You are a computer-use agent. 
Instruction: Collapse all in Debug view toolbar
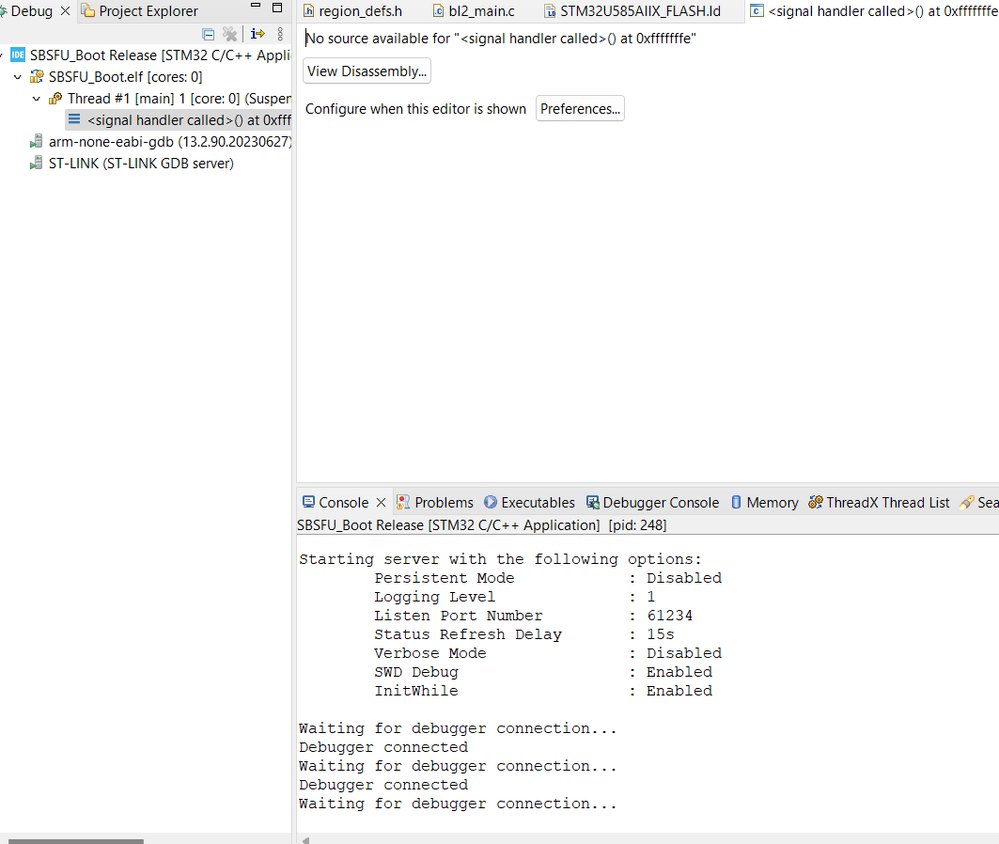tap(208, 34)
